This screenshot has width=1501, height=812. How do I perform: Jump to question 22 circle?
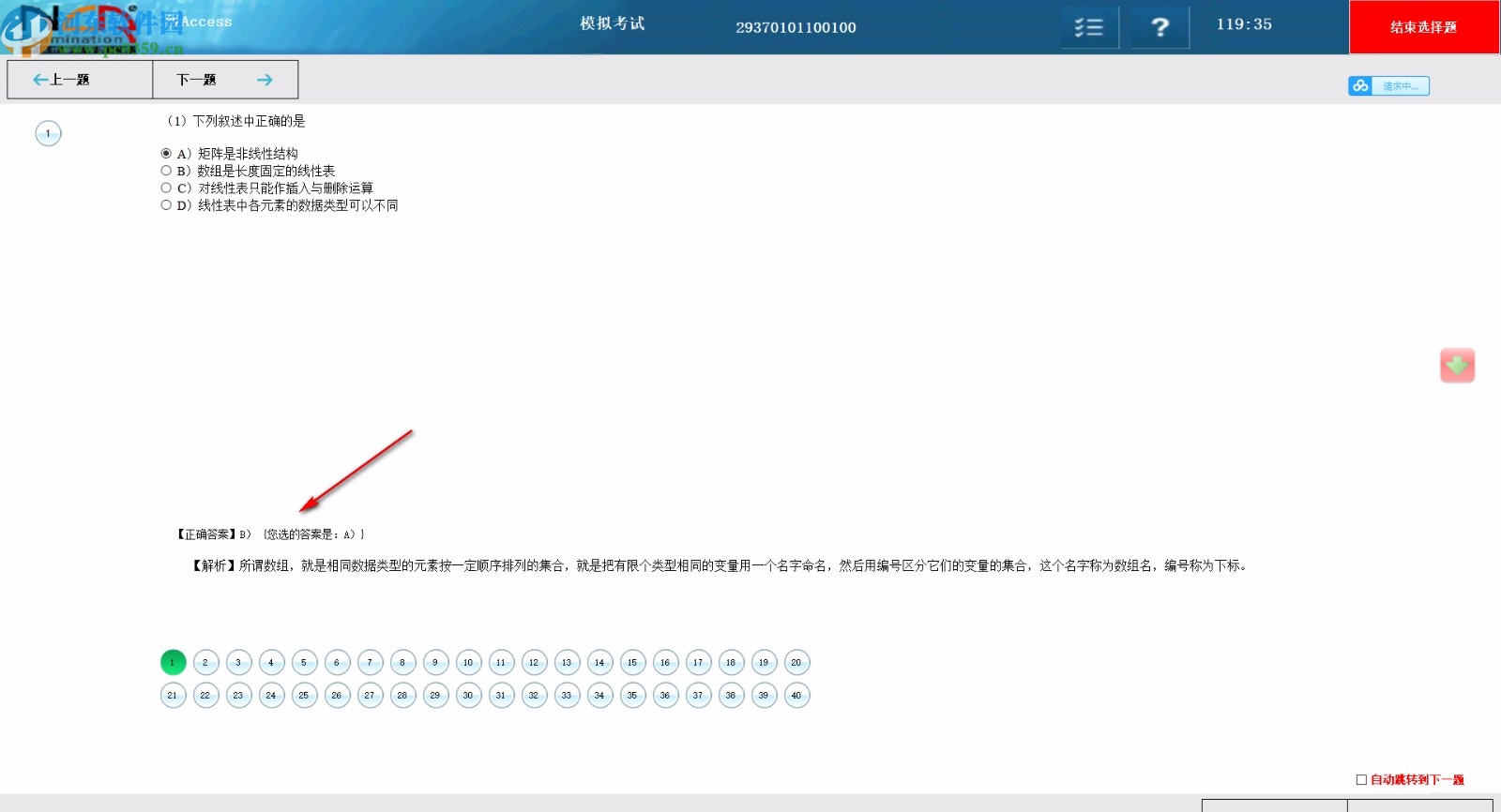pyautogui.click(x=205, y=696)
